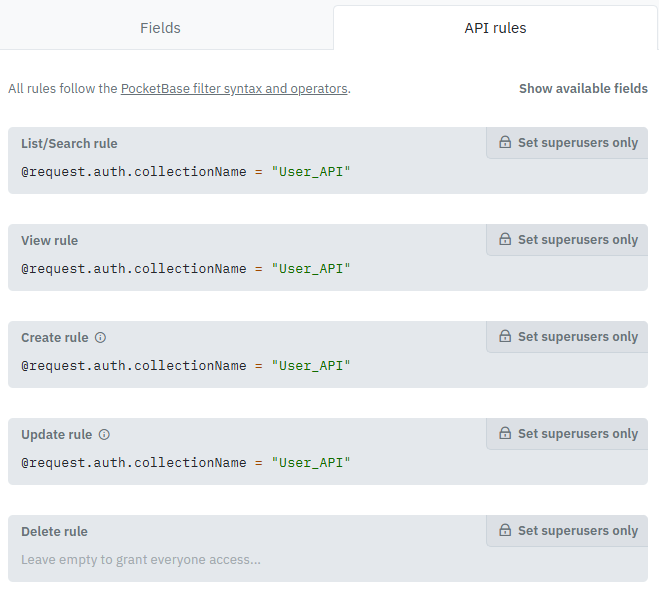The image size is (659, 604).
Task: Click Show available fields
Action: (583, 89)
